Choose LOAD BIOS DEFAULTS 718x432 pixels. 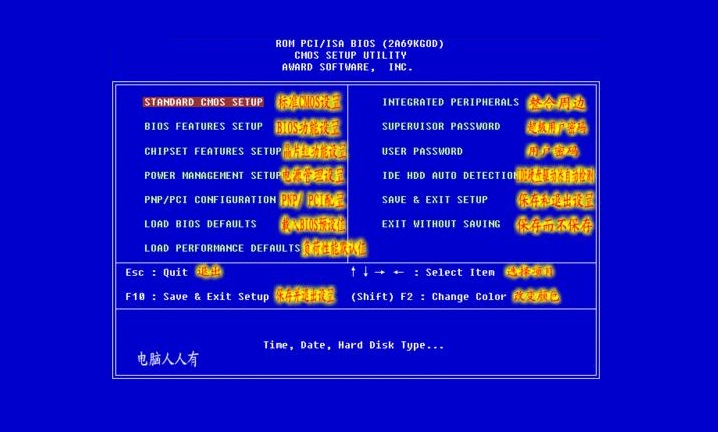[200, 224]
